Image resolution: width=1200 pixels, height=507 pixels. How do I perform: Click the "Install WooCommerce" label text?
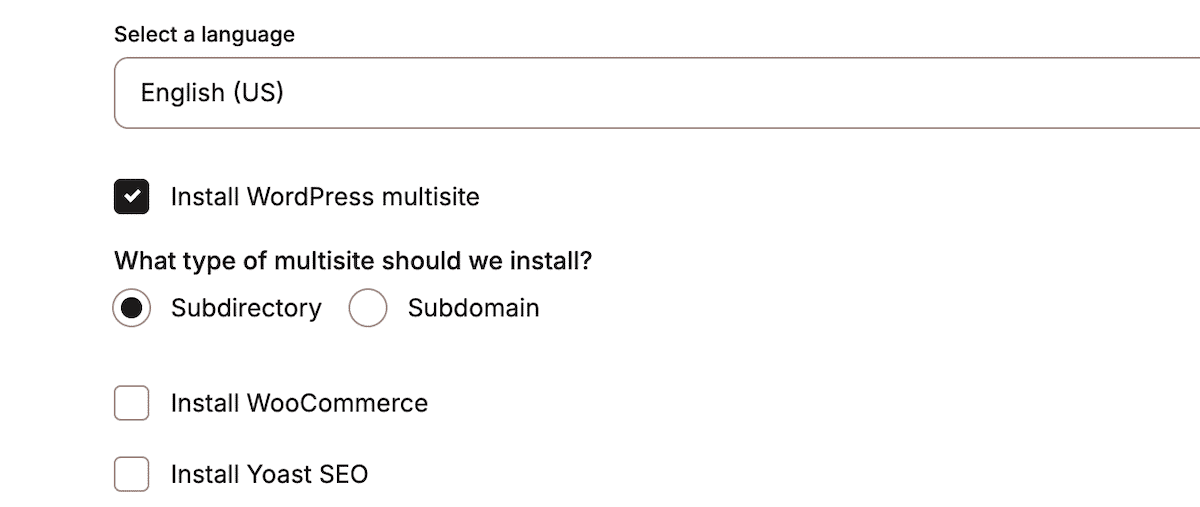(x=299, y=403)
